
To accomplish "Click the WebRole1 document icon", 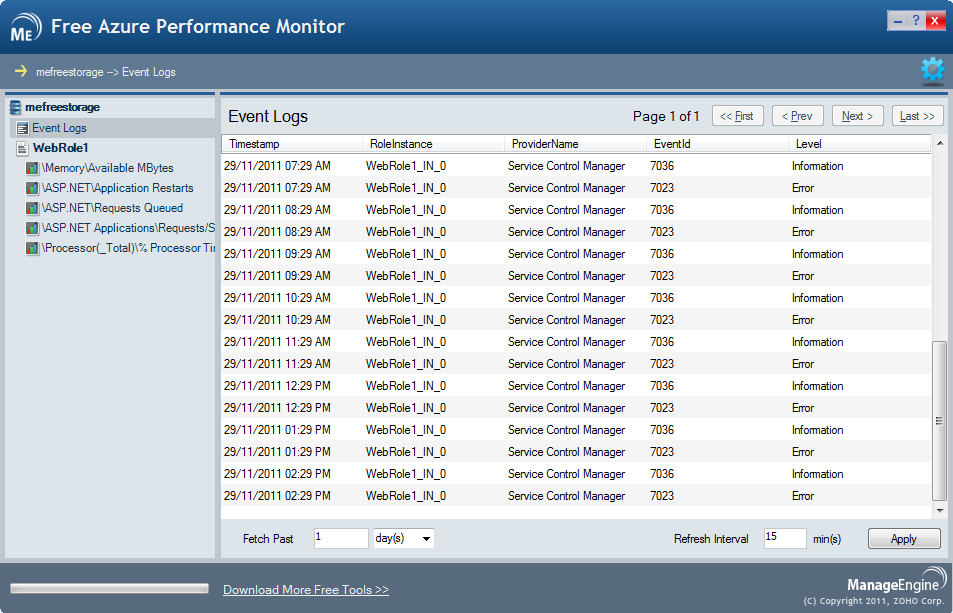I will pyautogui.click(x=22, y=148).
